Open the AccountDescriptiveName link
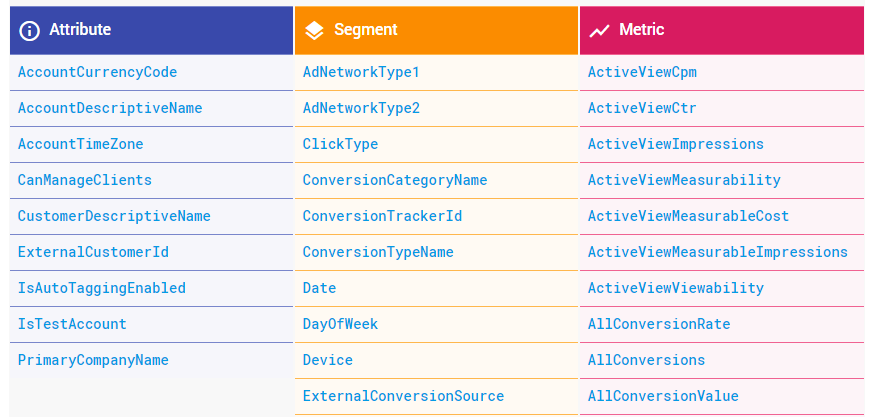This screenshot has height=417, width=872. (x=110, y=108)
